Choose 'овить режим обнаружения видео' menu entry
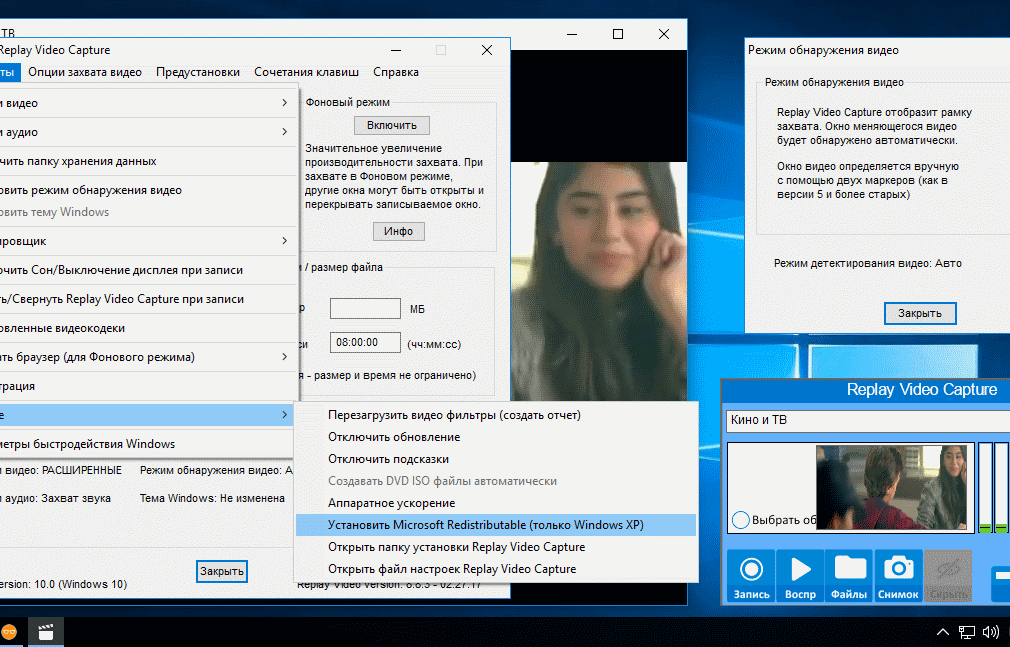Image resolution: width=1010 pixels, height=647 pixels. tap(148, 190)
